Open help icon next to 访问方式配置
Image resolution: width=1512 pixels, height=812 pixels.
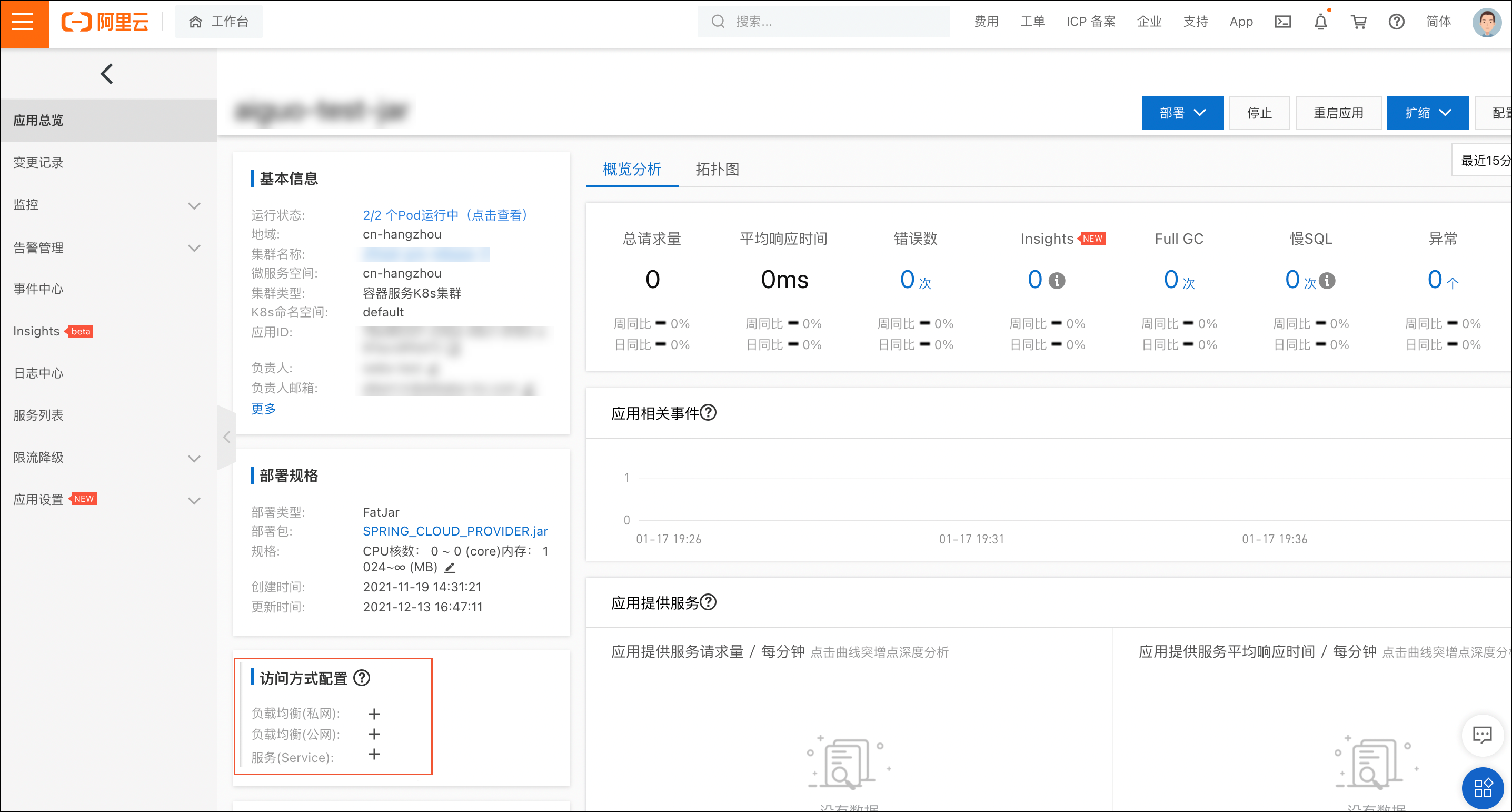pos(362,678)
